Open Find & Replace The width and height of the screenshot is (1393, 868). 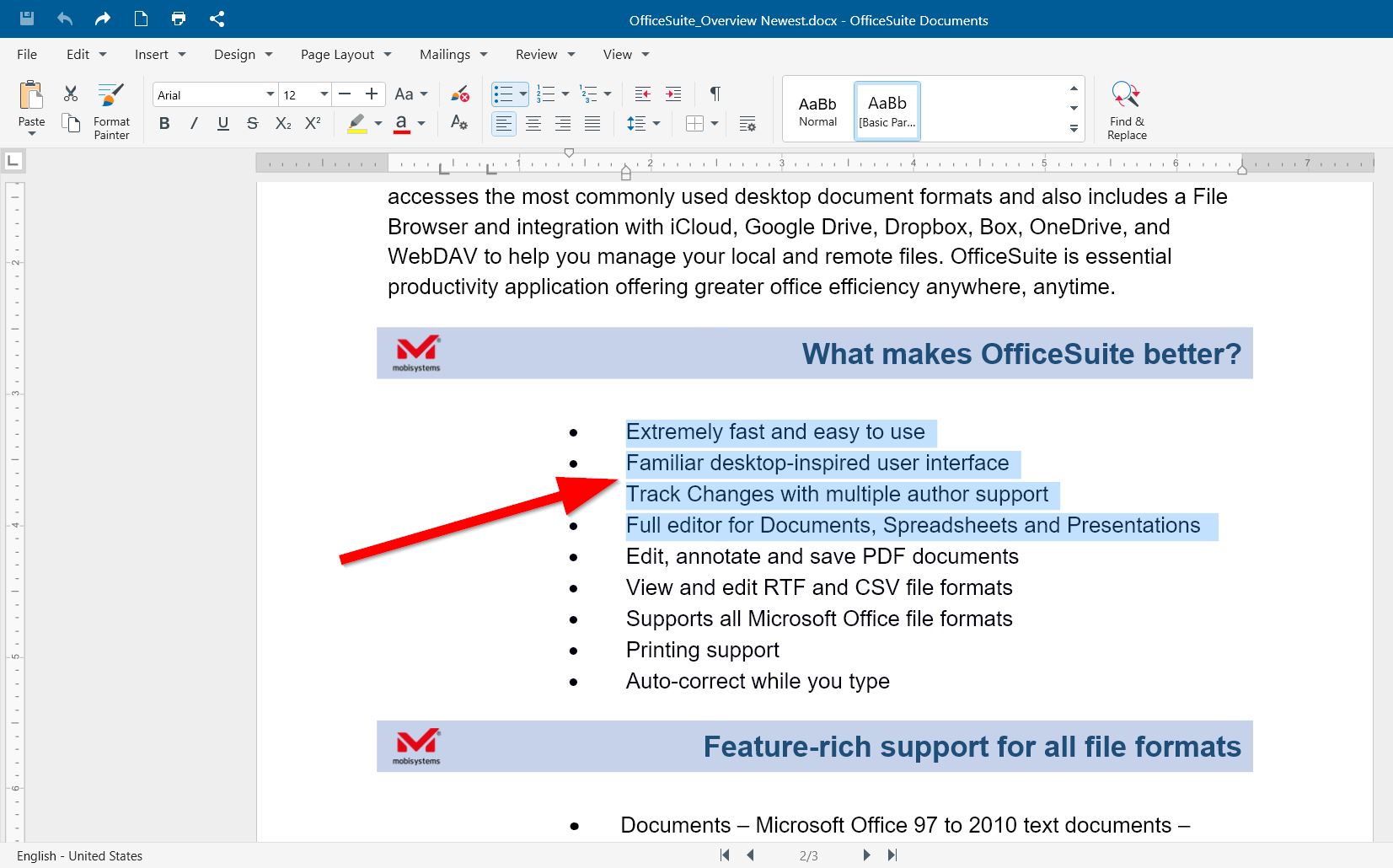[1127, 110]
